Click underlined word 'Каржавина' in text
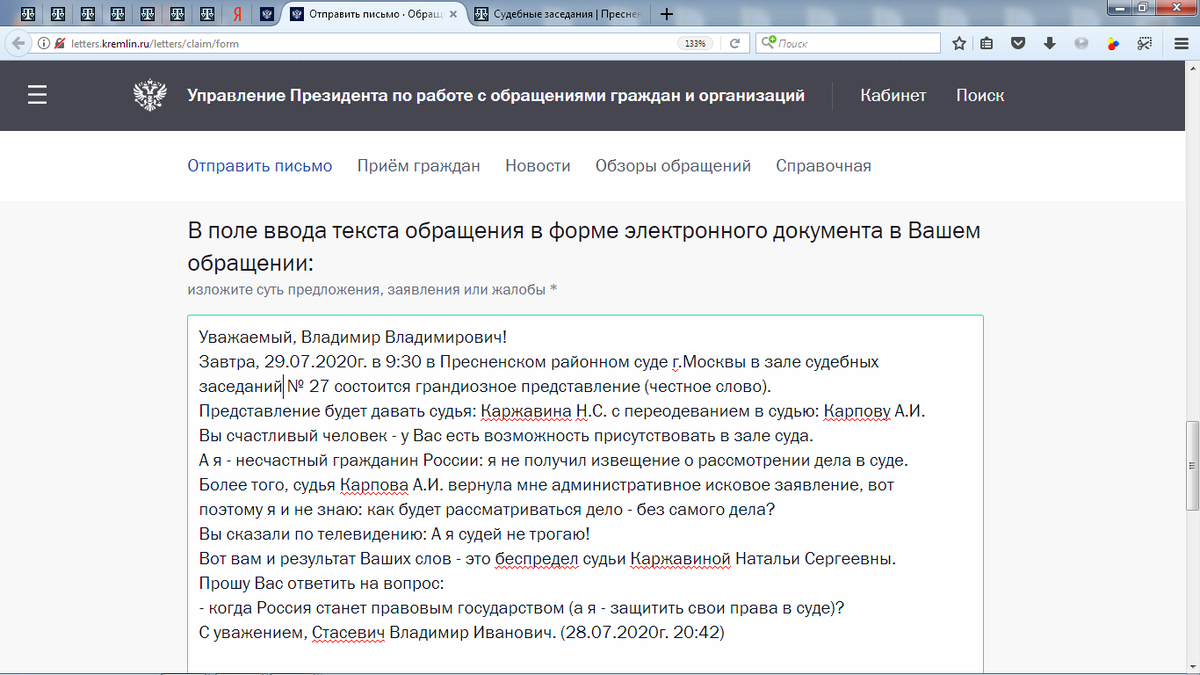The width and height of the screenshot is (1200, 675). tap(524, 411)
